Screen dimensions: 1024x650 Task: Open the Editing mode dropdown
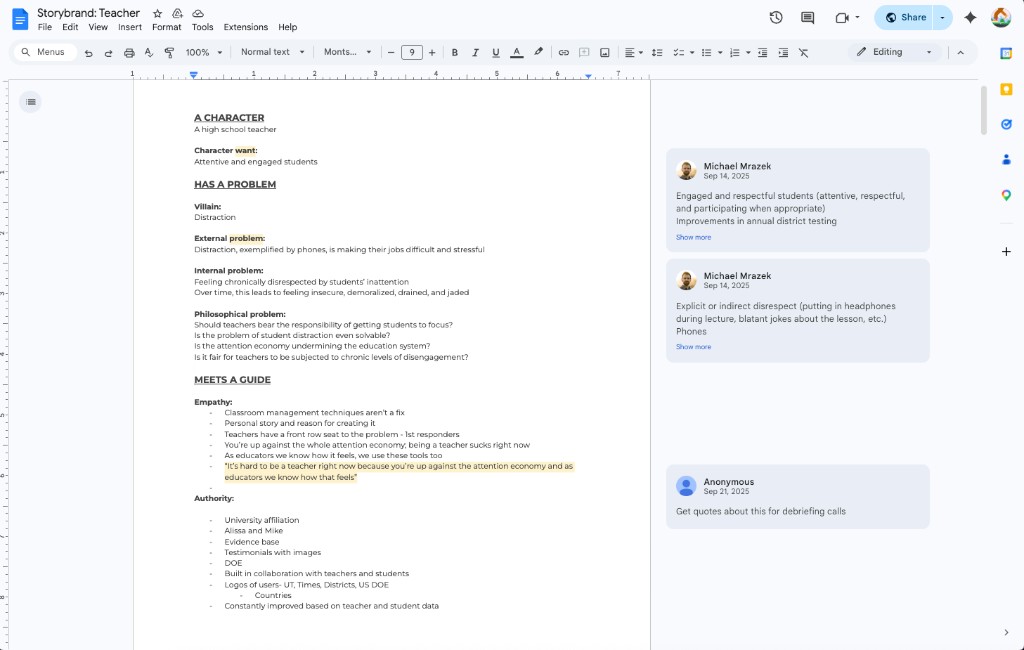coord(895,52)
